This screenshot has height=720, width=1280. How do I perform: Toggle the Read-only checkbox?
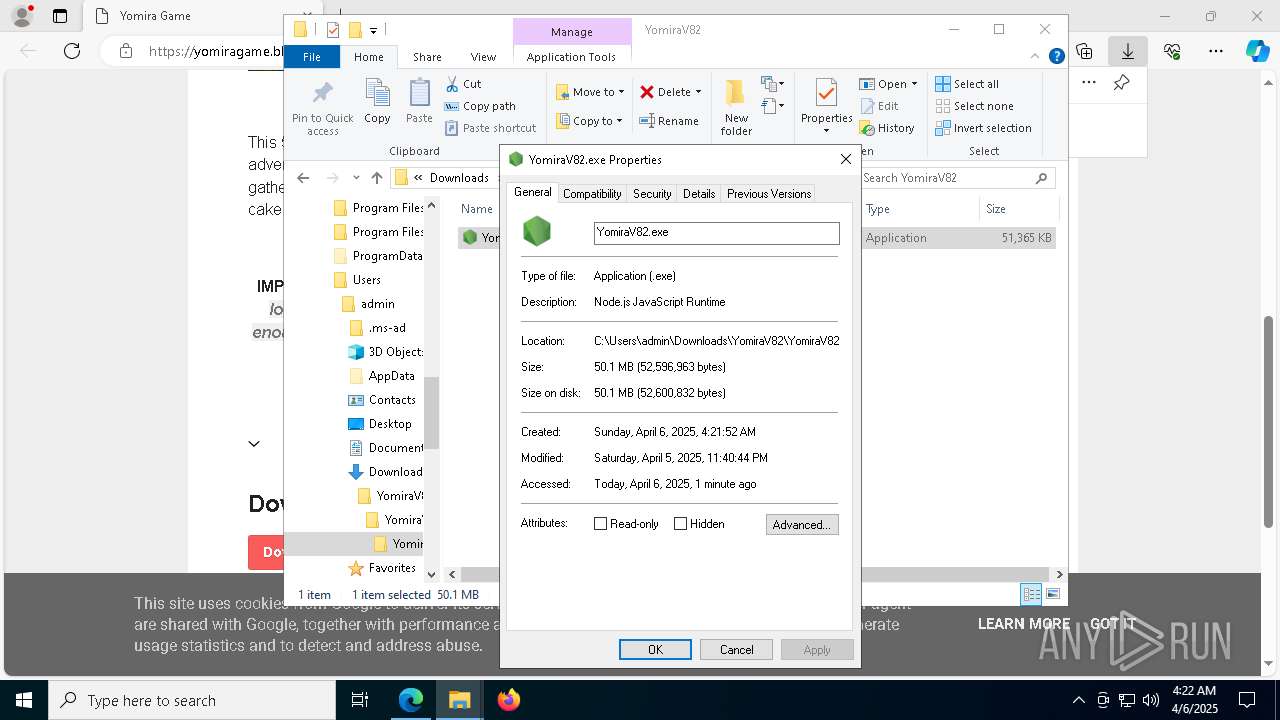(600, 524)
